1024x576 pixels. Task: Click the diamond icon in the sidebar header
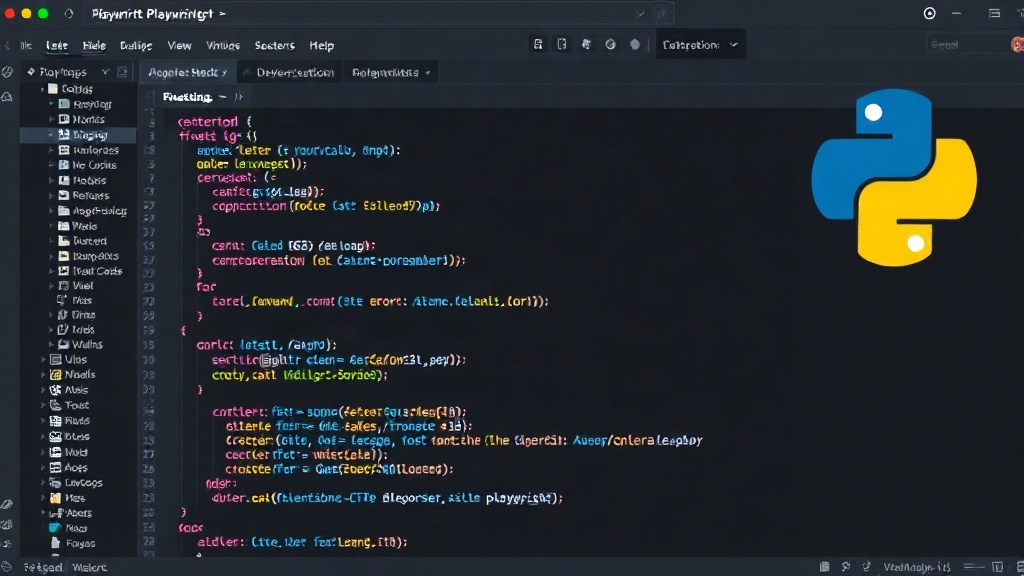click(31, 72)
